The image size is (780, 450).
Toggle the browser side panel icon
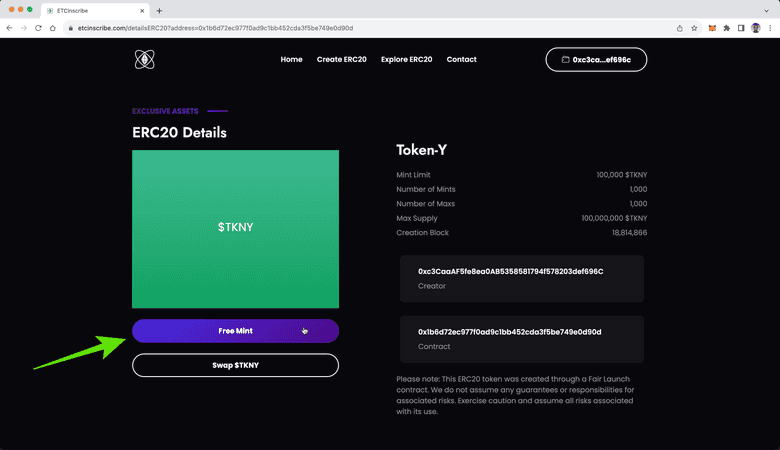[741, 28]
